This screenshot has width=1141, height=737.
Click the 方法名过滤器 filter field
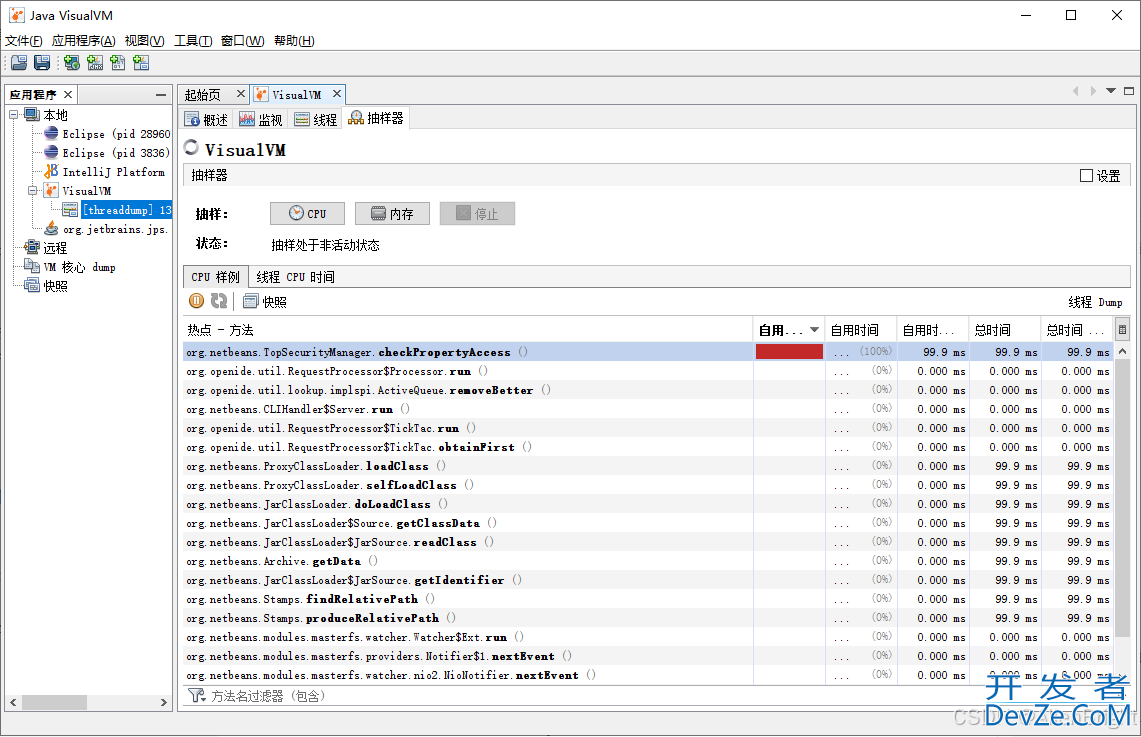[582, 696]
